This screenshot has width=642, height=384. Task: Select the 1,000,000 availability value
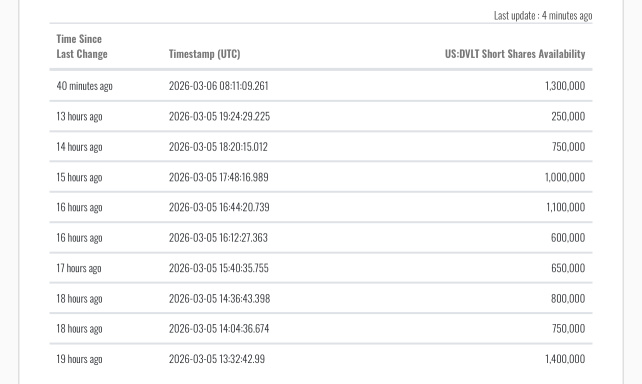point(565,177)
